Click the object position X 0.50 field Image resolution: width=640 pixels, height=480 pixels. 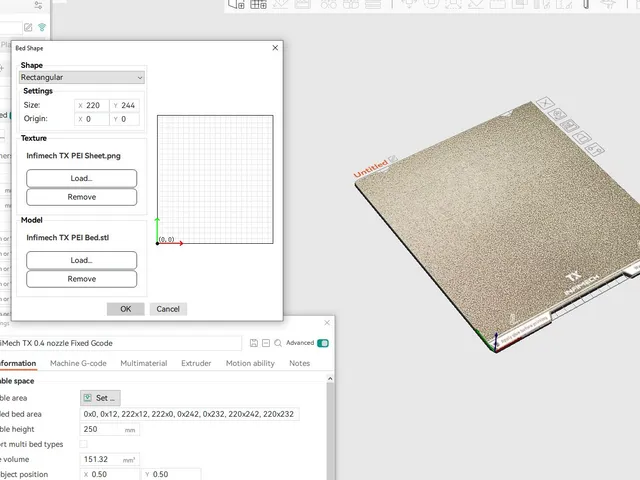pos(109,474)
